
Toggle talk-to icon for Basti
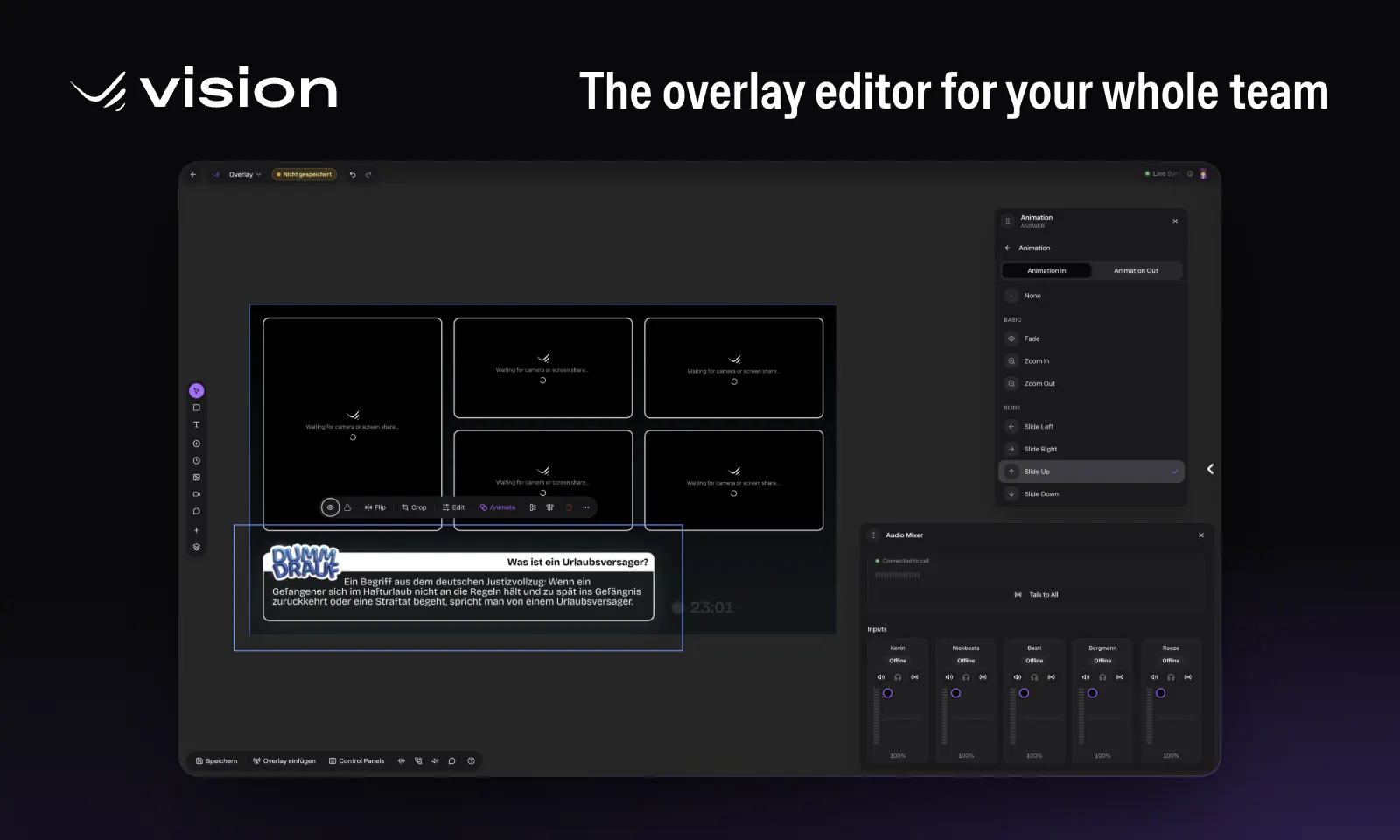(x=1051, y=677)
